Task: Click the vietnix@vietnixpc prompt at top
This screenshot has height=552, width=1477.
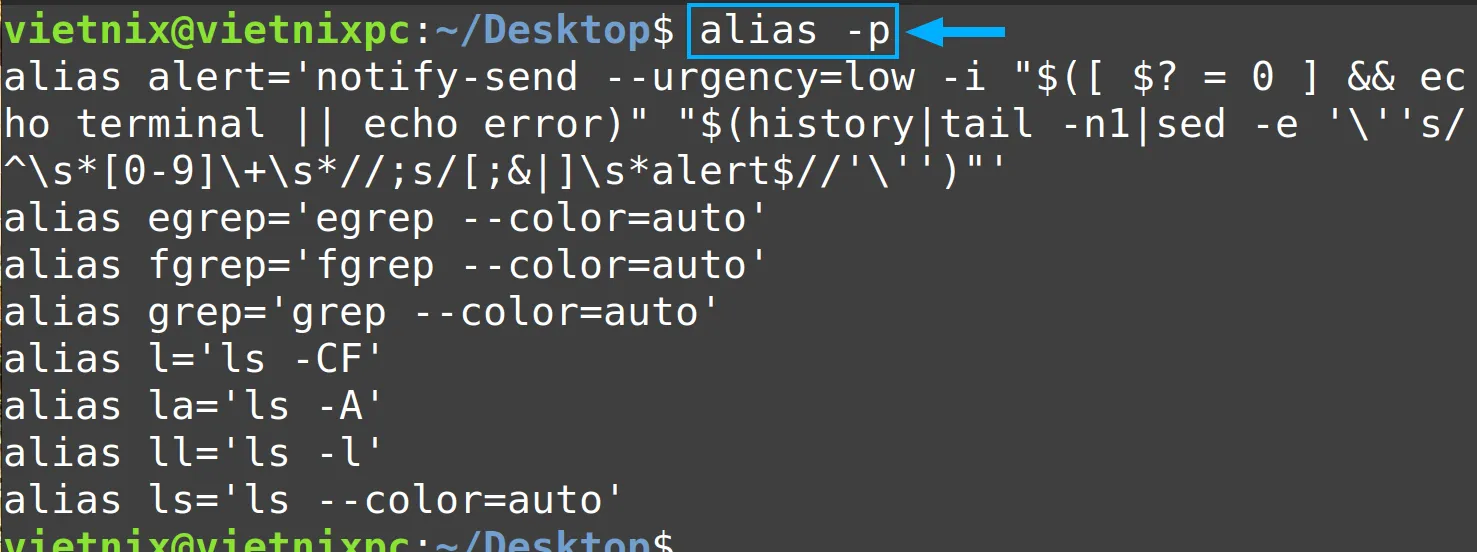Action: point(207,31)
